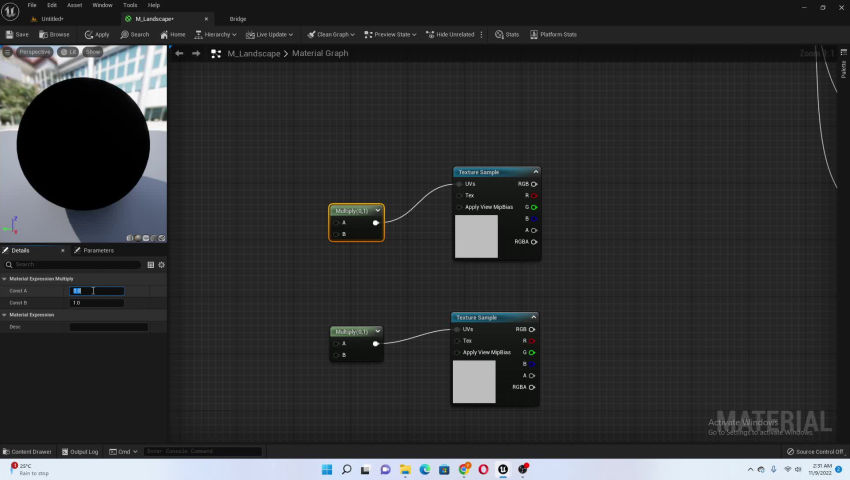Toggle Hide Unrelated nodes
Image resolution: width=850 pixels, height=480 pixels.
pos(450,34)
